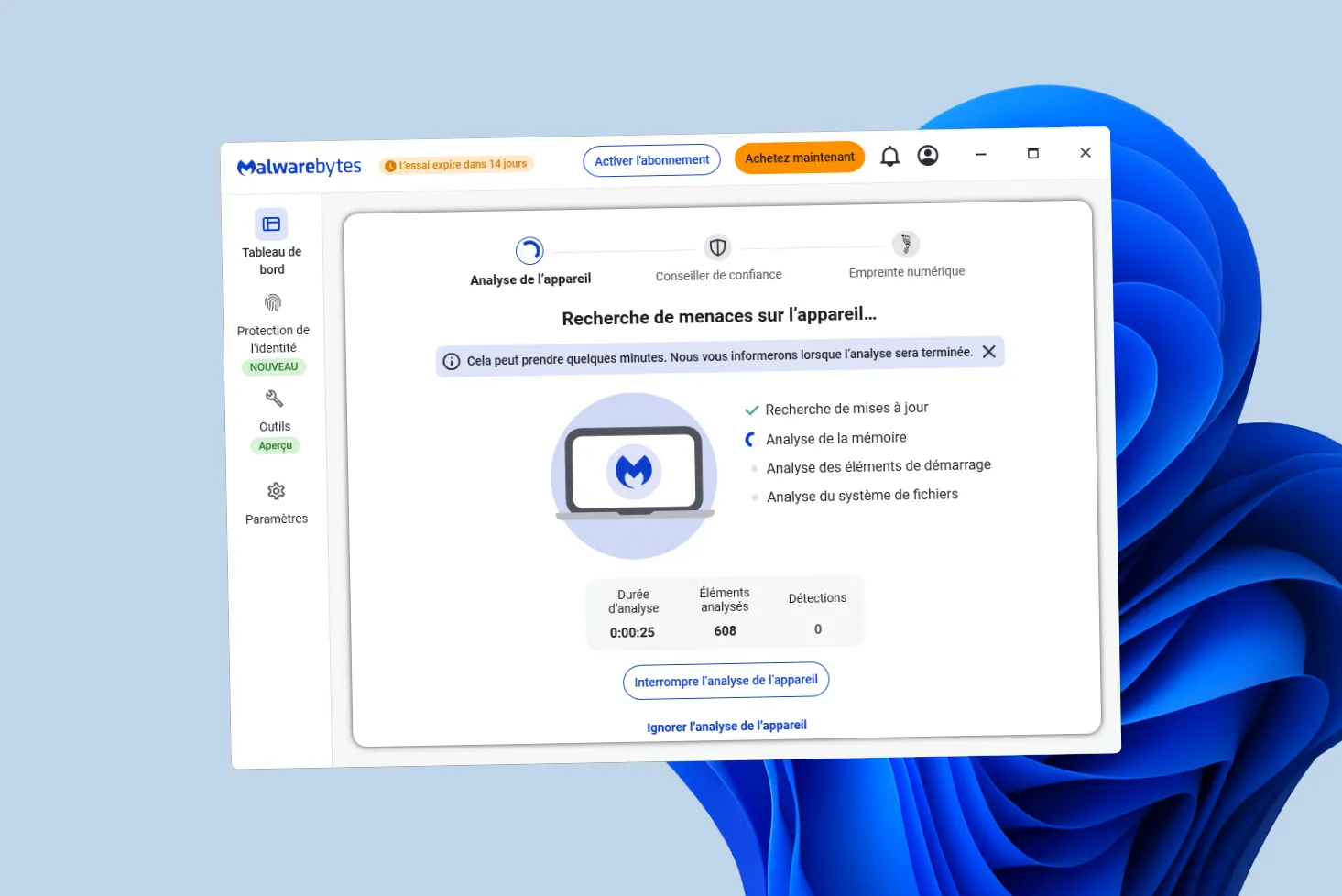Image resolution: width=1342 pixels, height=896 pixels.
Task: Open the Outils wrench icon
Action: (275, 399)
